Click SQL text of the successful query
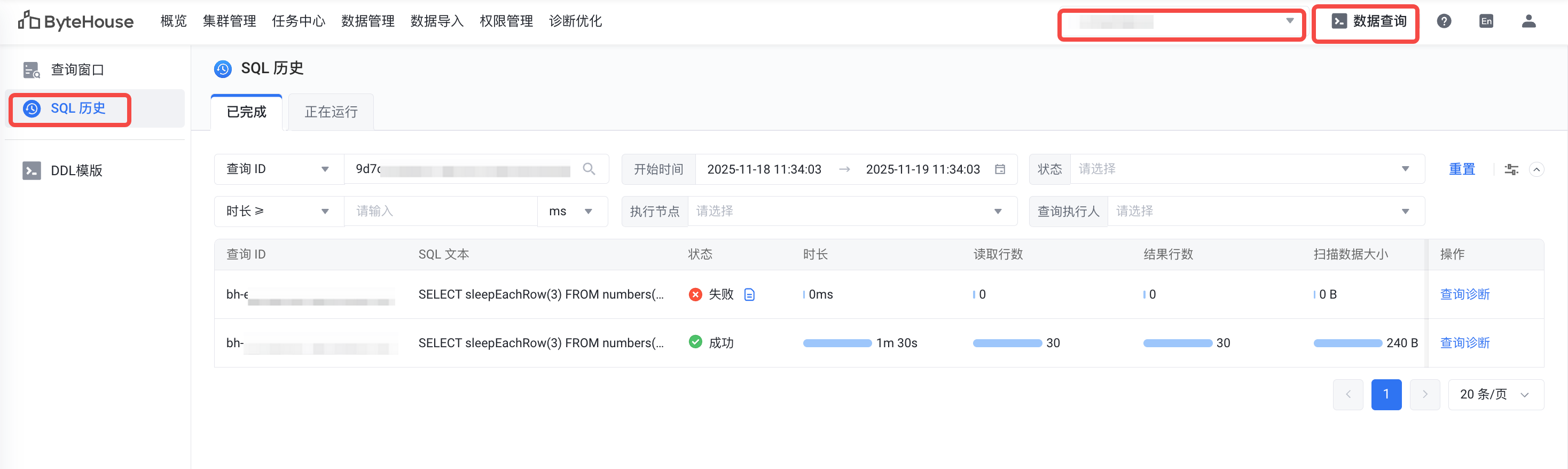 (541, 343)
